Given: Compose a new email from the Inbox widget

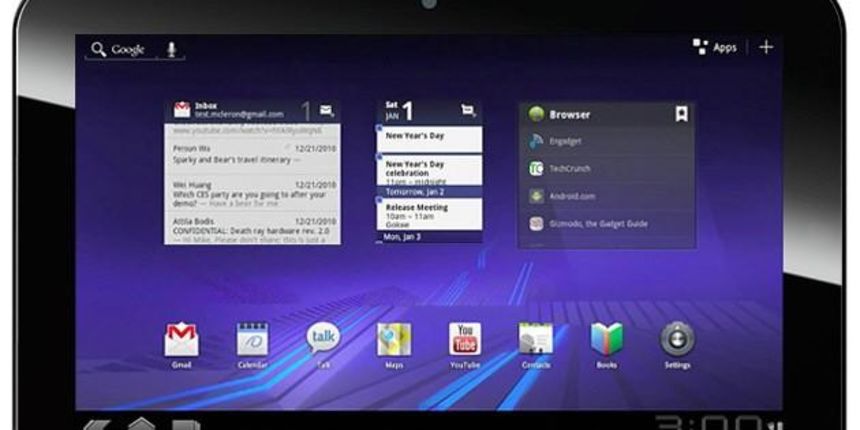Looking at the screenshot, I should pos(327,111).
